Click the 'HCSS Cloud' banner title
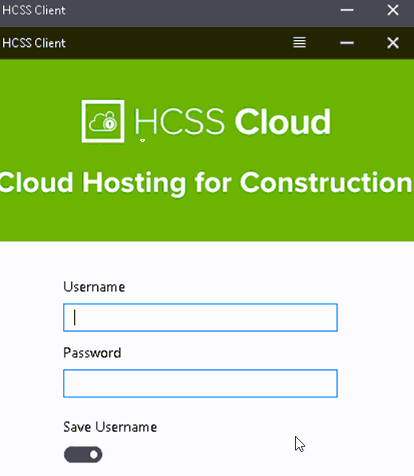414x476 pixels. point(233,121)
